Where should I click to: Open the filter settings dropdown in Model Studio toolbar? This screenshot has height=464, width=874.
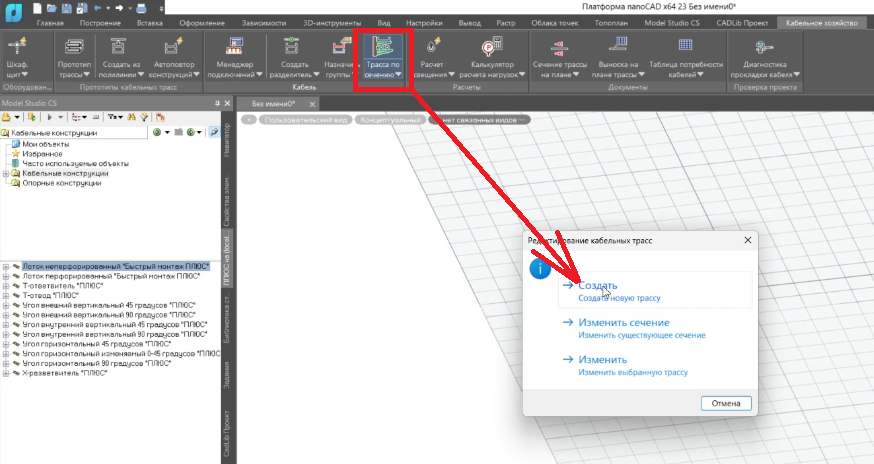(x=120, y=117)
